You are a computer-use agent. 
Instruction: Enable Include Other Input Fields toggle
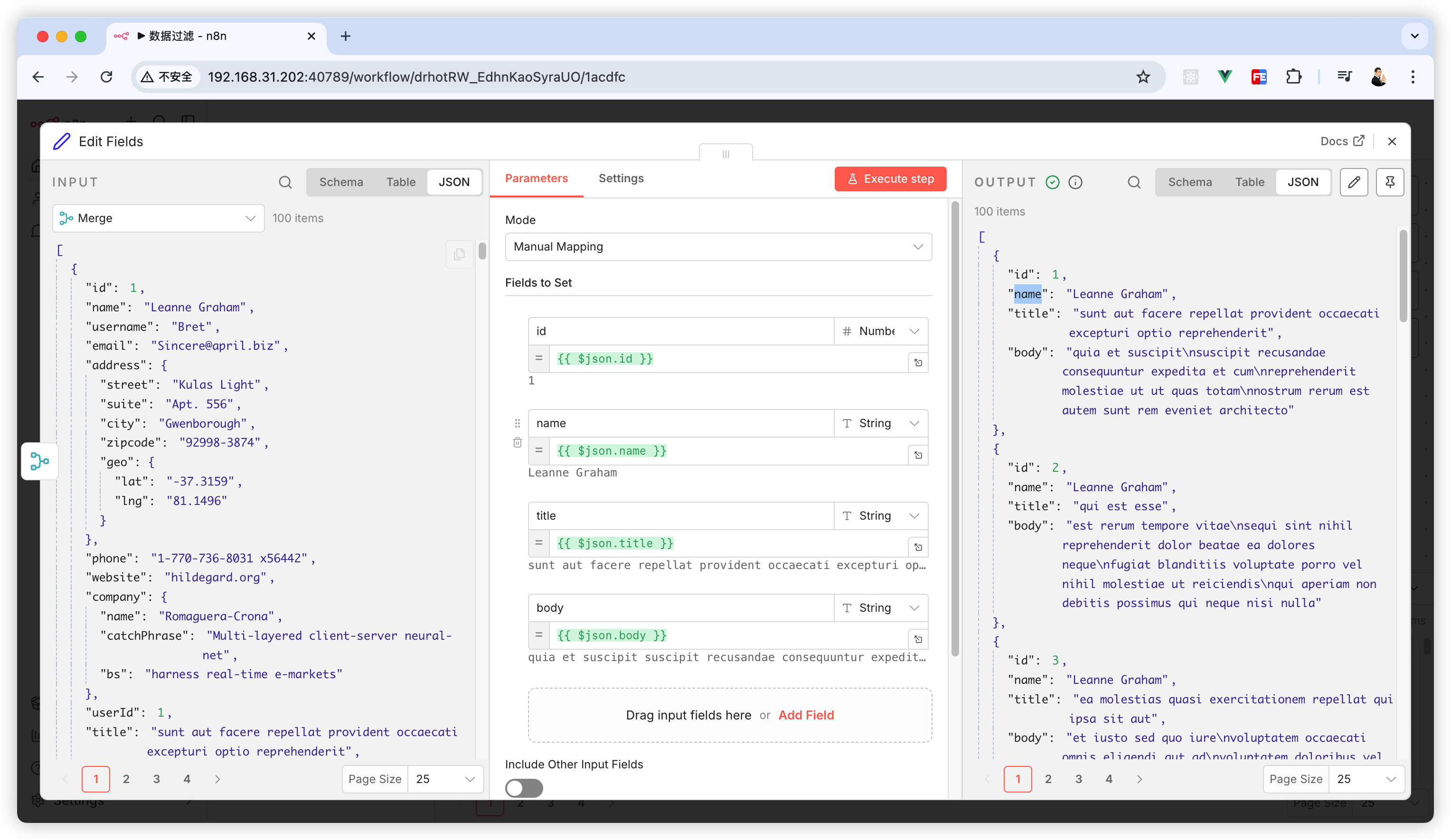click(523, 788)
